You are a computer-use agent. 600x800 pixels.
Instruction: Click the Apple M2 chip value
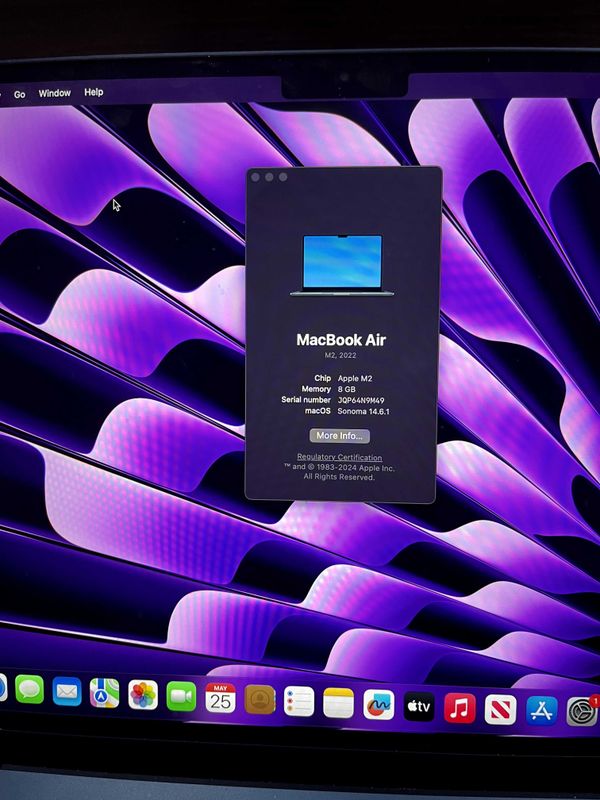tap(355, 379)
